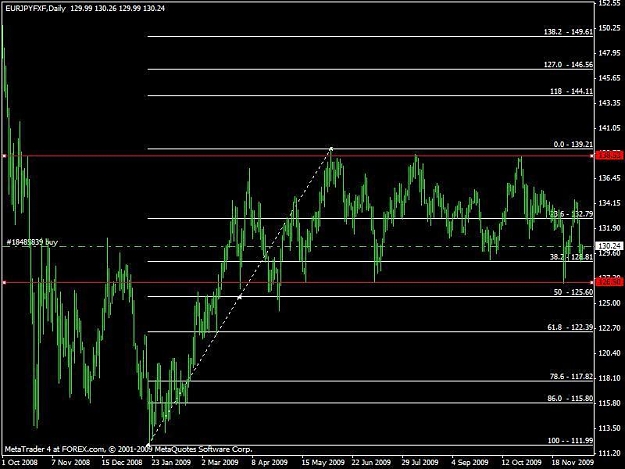This screenshot has height=469, width=625.
Task: Click 125.00 on the price axis
Action: [x=609, y=303]
